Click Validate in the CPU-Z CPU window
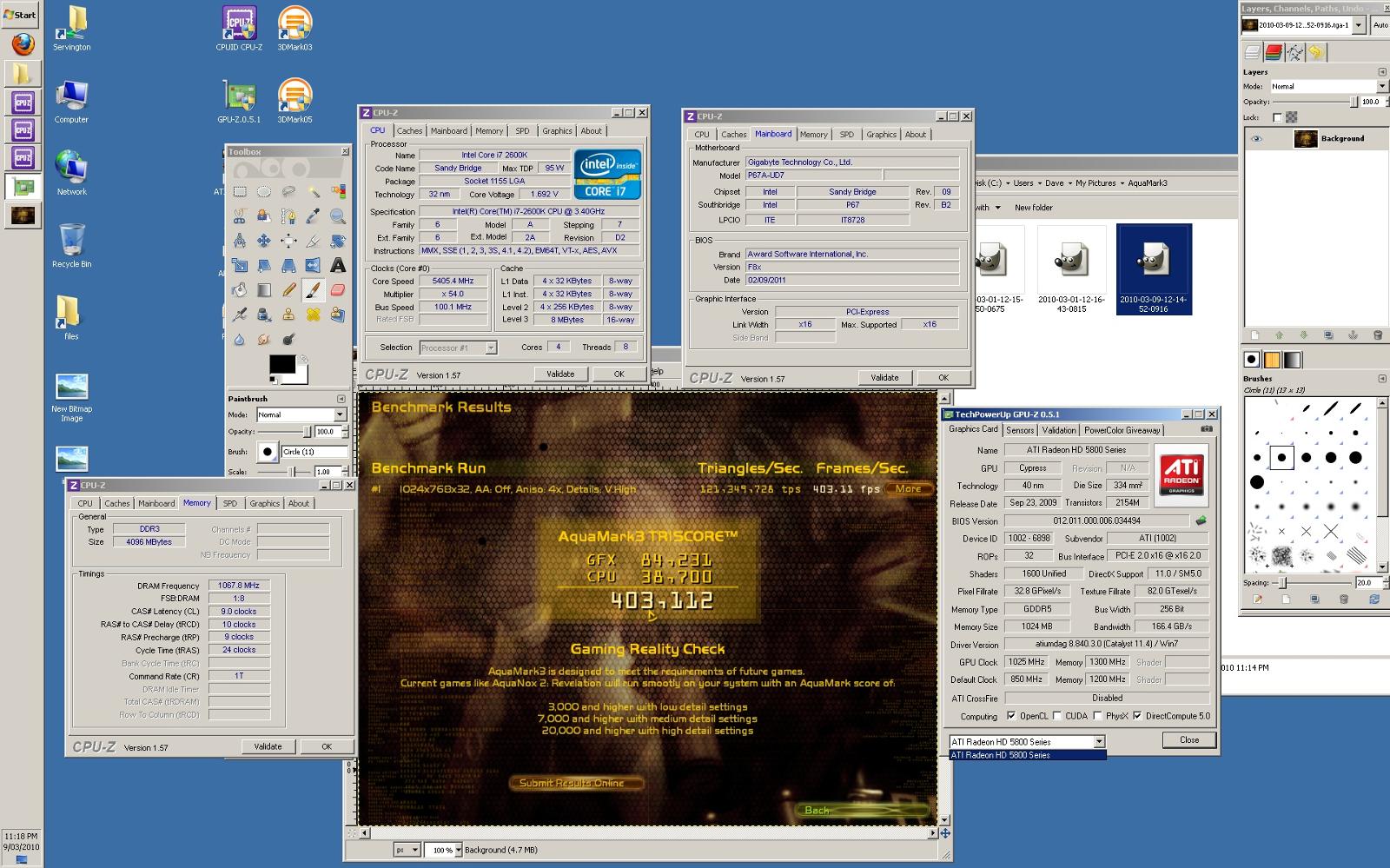Screen dimensions: 1390x868 [560, 374]
